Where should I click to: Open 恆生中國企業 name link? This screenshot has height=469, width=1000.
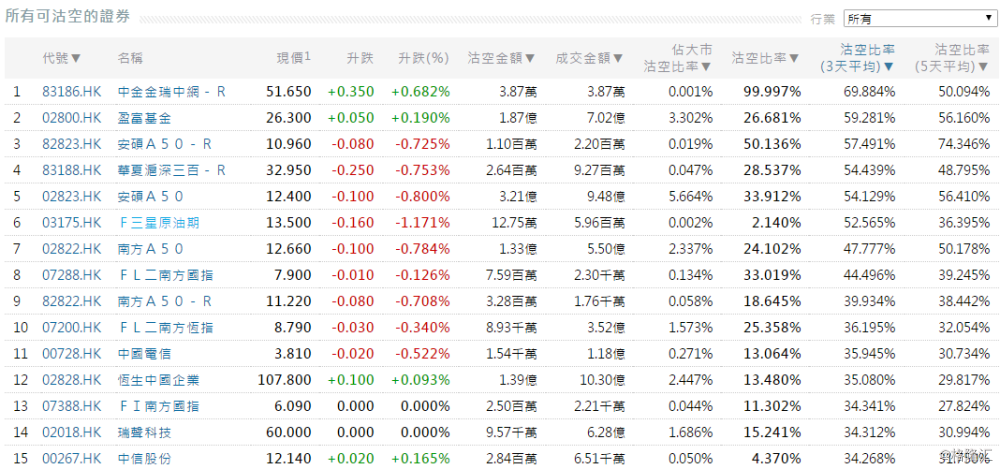(158, 380)
